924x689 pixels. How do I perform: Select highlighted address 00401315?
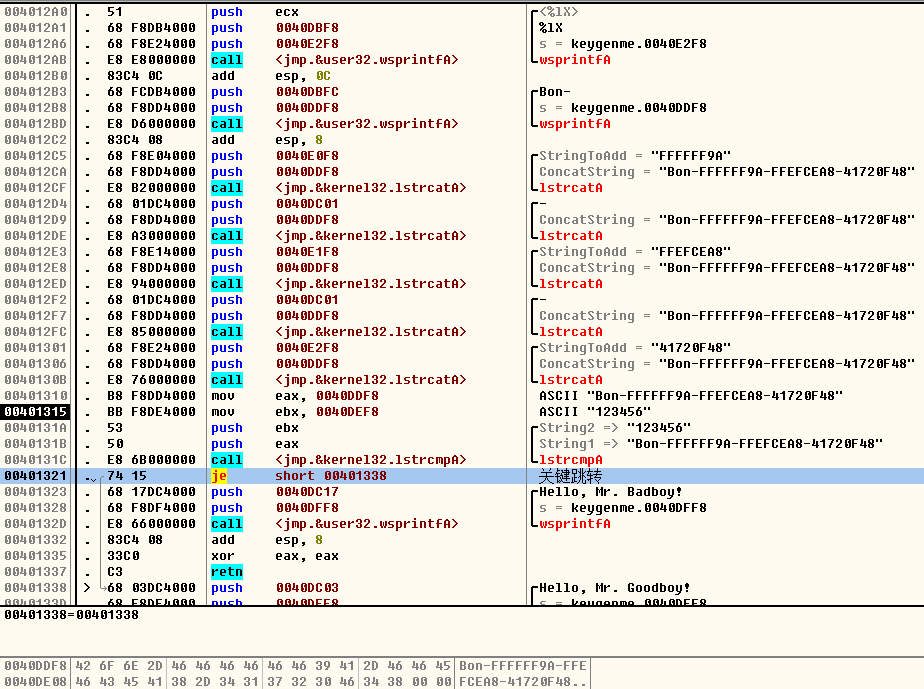(36, 411)
